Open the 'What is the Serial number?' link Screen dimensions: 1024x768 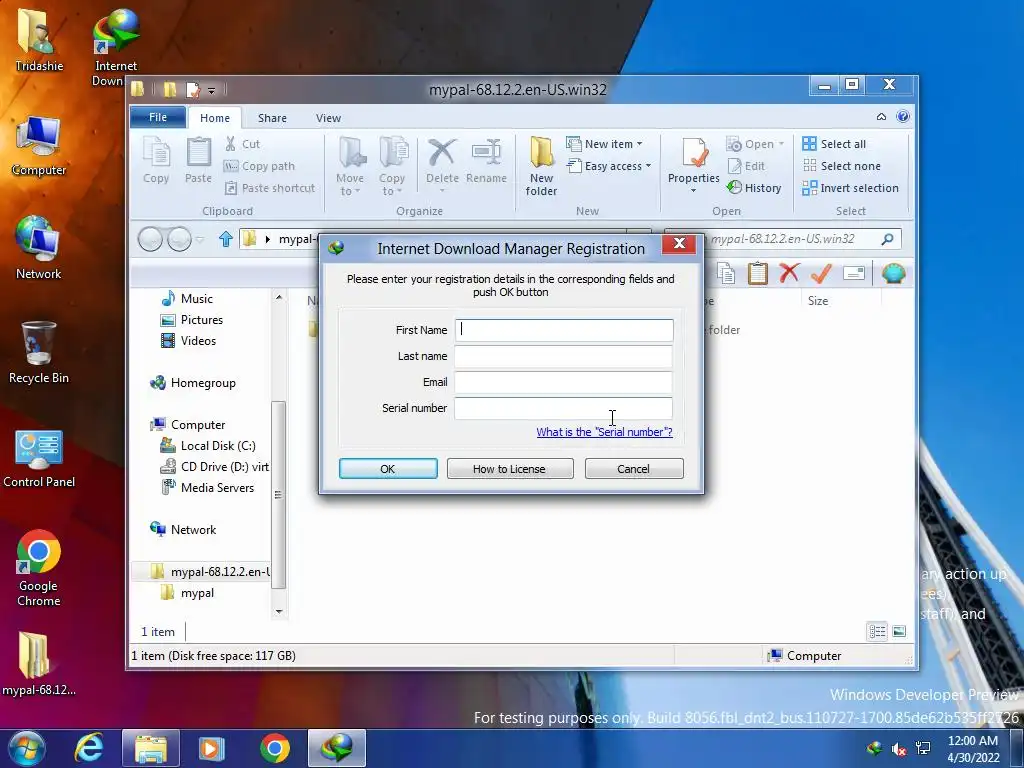click(x=604, y=432)
